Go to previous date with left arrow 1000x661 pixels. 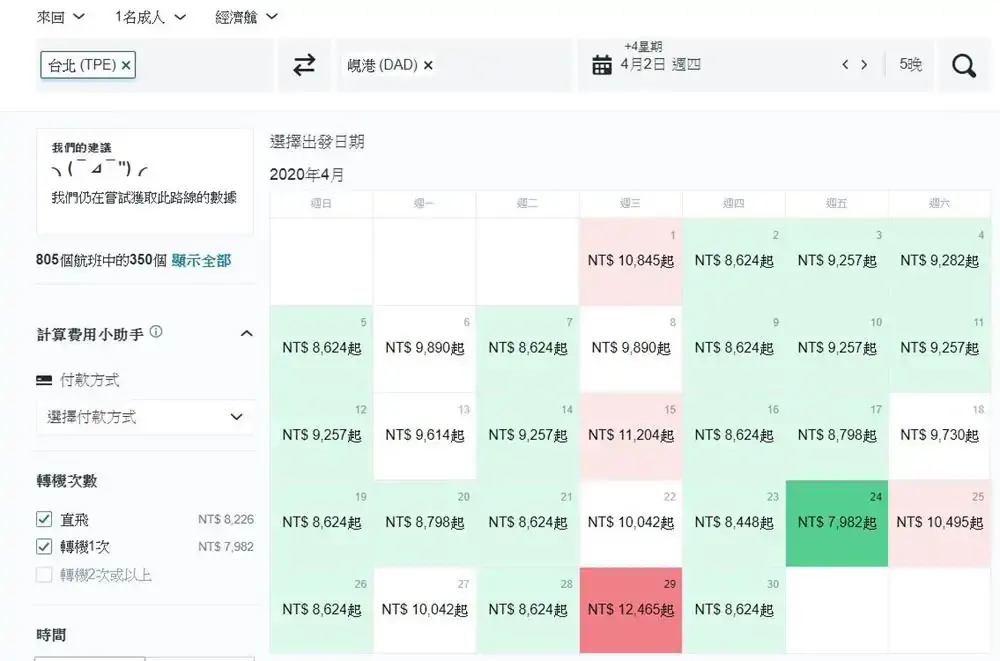tap(845, 65)
